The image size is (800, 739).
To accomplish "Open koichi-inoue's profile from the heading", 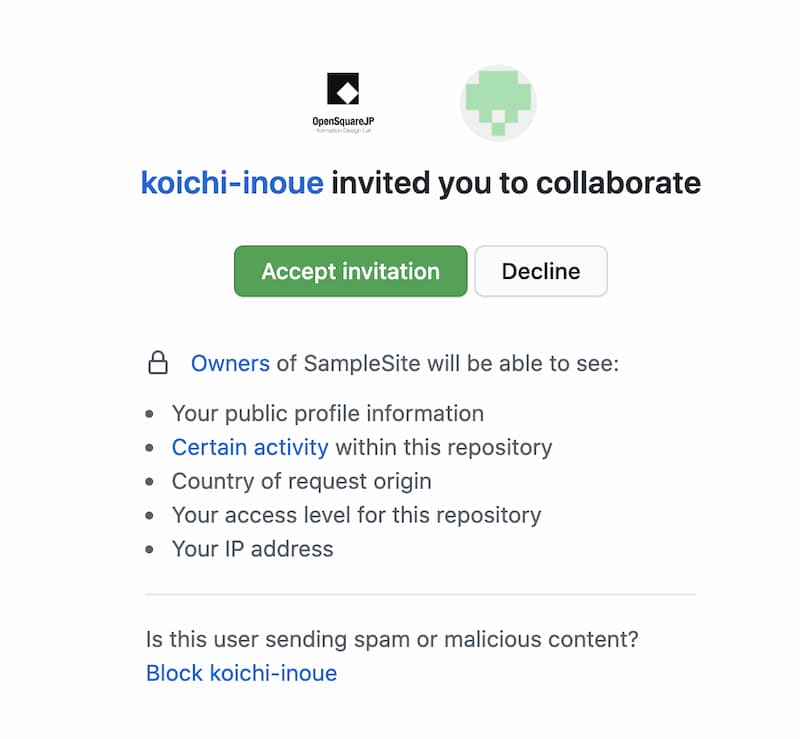I will tap(232, 184).
